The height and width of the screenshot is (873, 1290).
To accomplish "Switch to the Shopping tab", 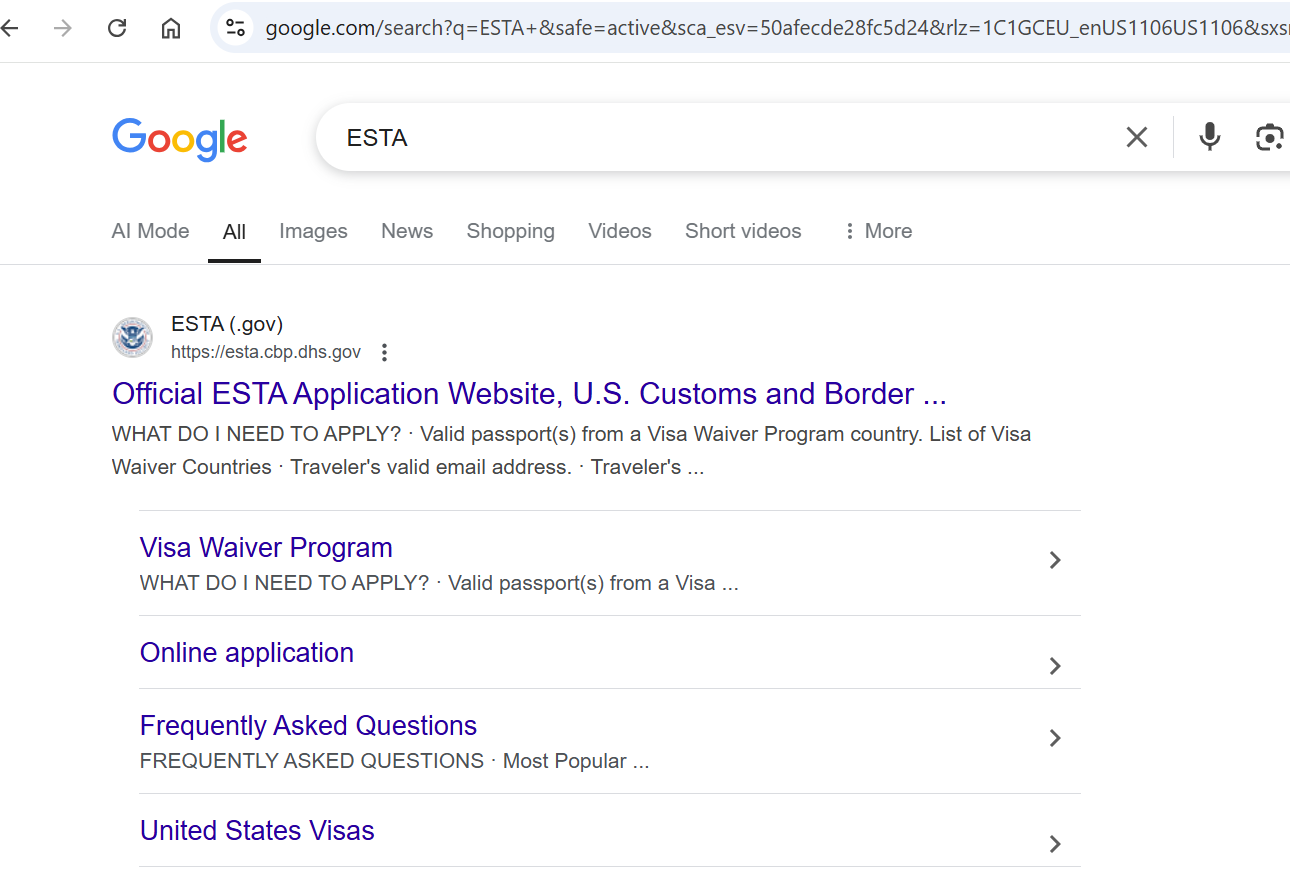I will (510, 231).
